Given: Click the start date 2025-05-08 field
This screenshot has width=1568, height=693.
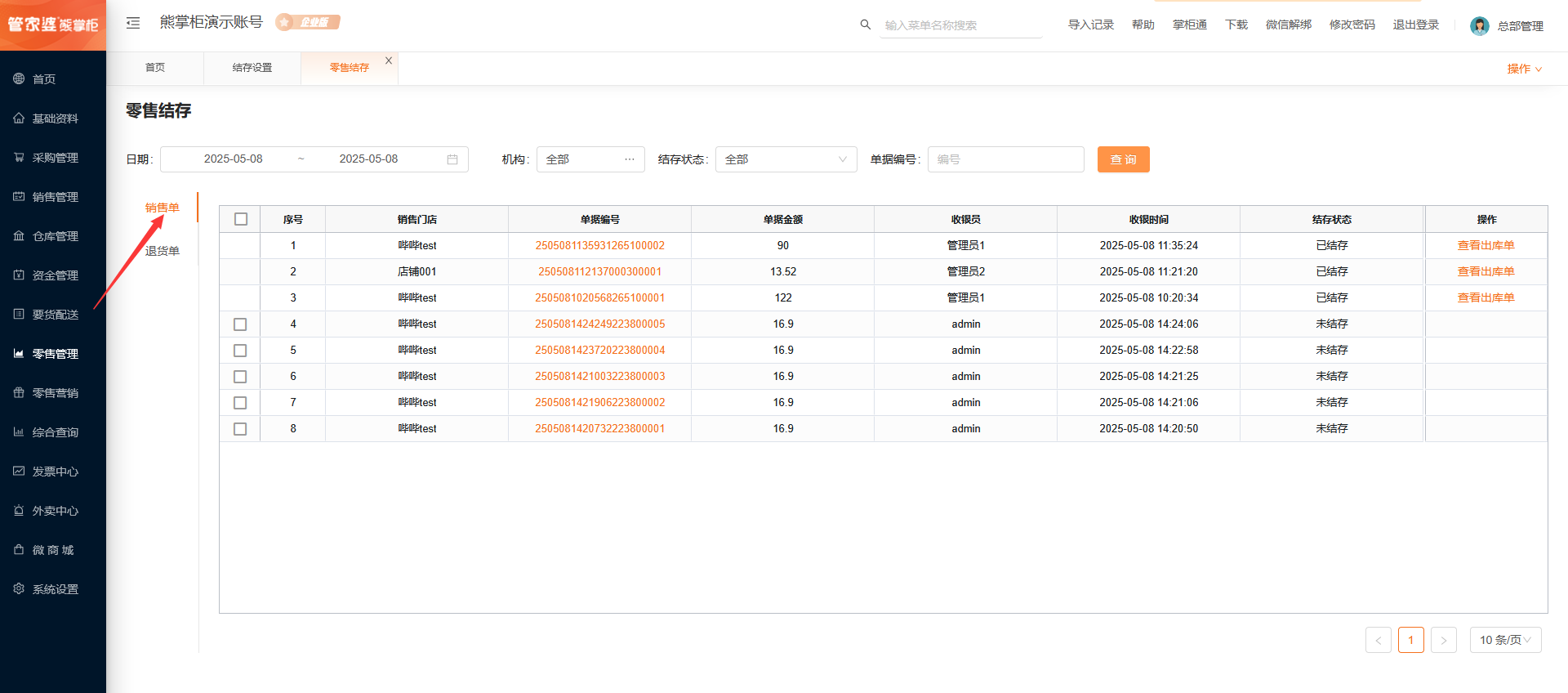Looking at the screenshot, I should pos(234,159).
